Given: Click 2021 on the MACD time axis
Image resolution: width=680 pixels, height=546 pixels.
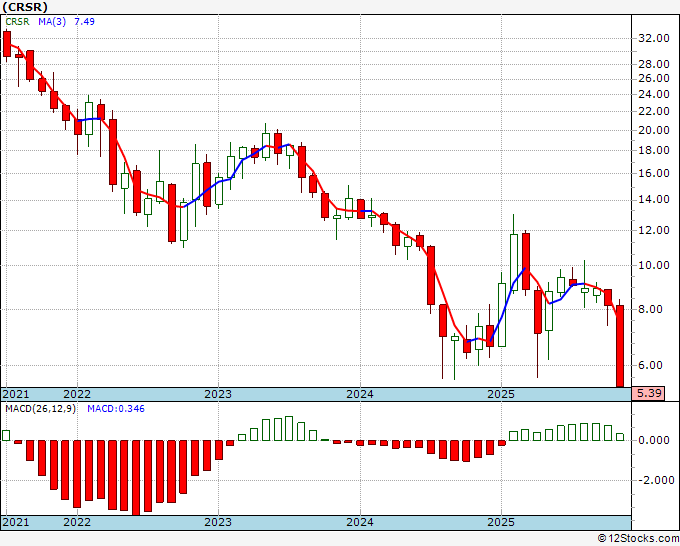Looking at the screenshot, I should pos(16,522).
